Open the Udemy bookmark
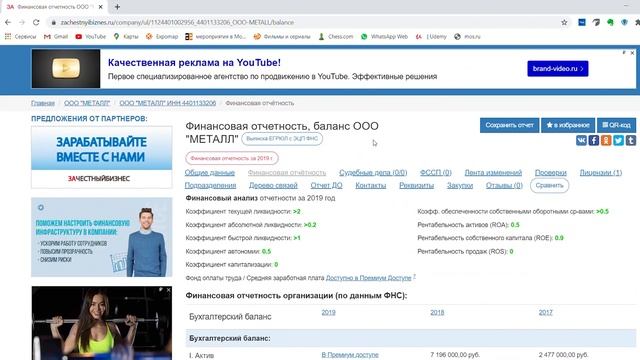Screen dimensions: 640x360 431,37
